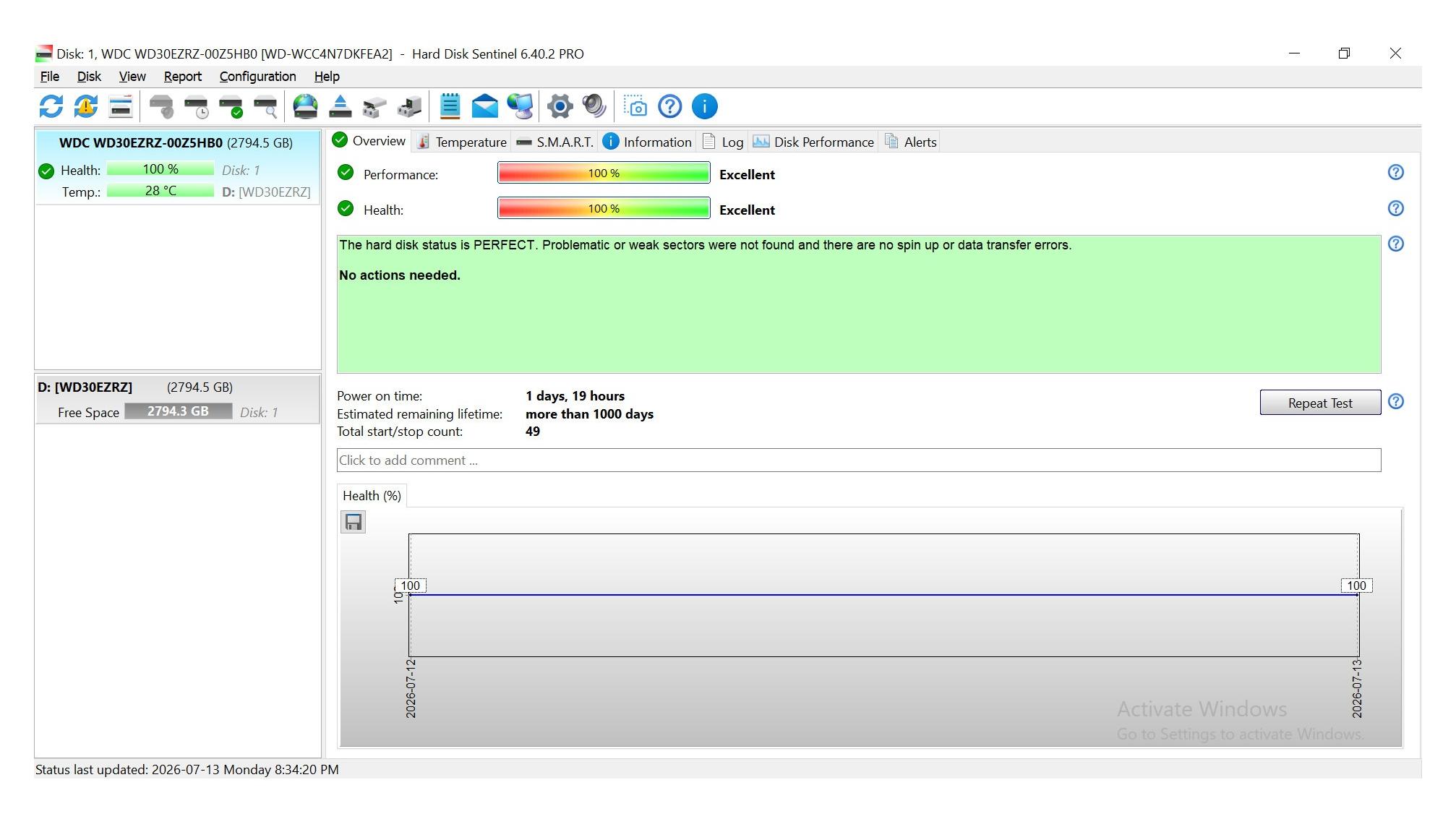Click the toolbar Help question mark icon
Image resolution: width=1456 pixels, height=819 pixels.
[670, 106]
